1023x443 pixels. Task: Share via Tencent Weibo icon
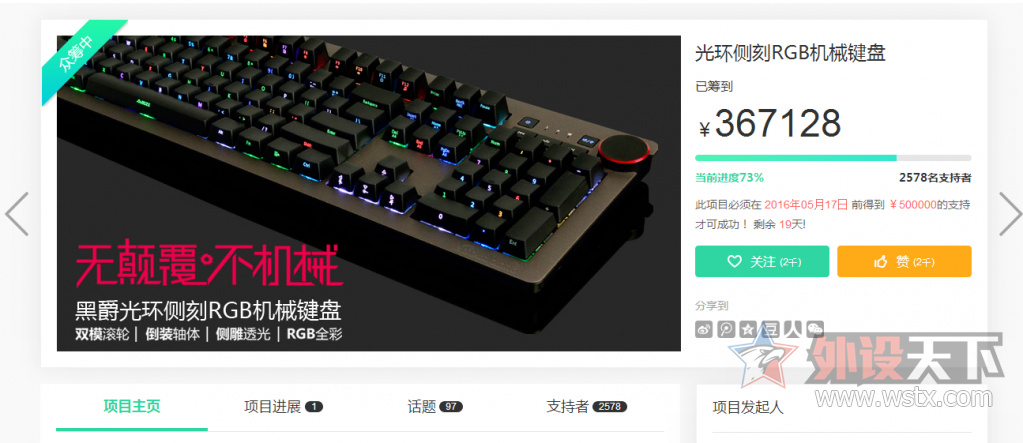click(726, 329)
